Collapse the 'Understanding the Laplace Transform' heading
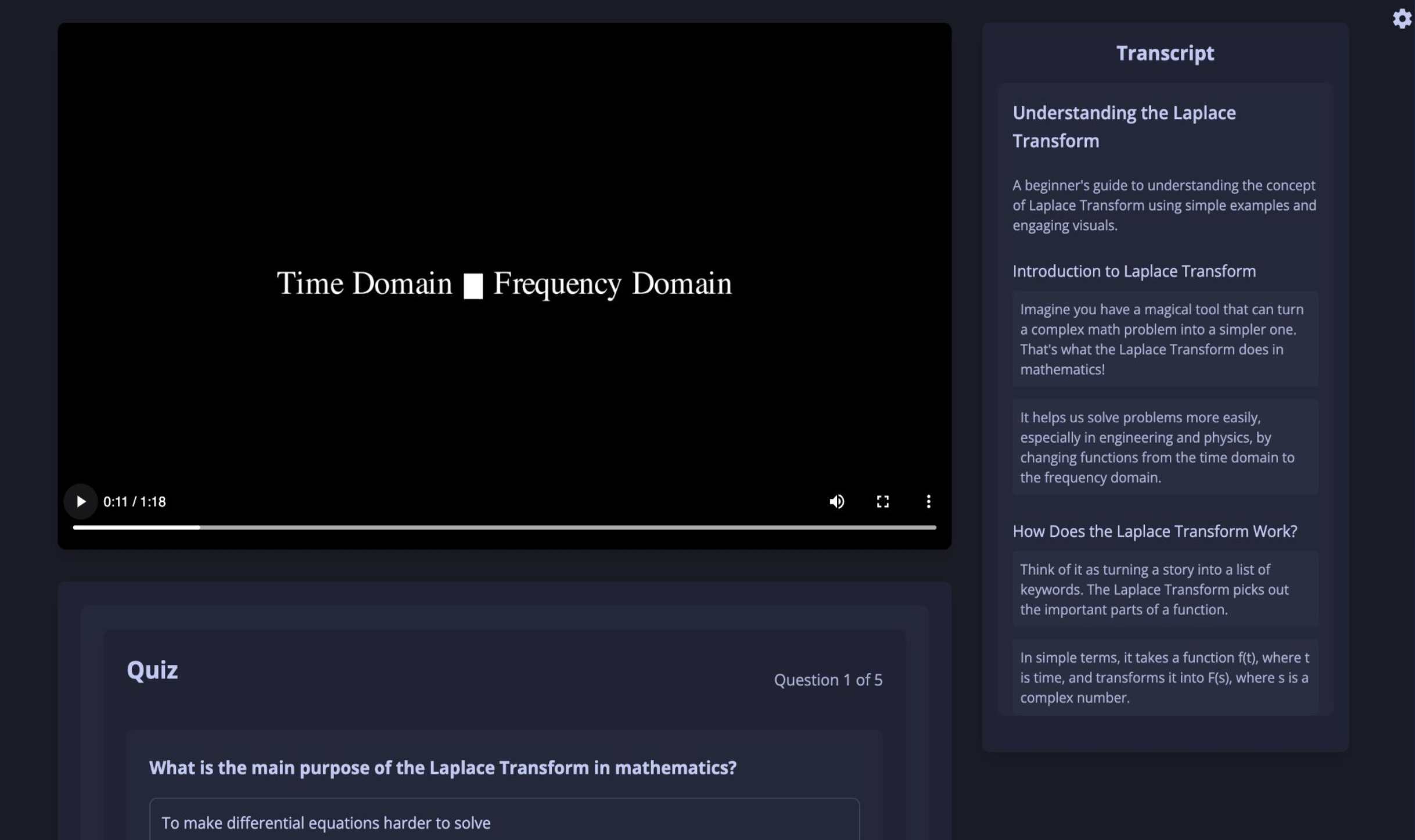Image resolution: width=1415 pixels, height=840 pixels. (1124, 126)
